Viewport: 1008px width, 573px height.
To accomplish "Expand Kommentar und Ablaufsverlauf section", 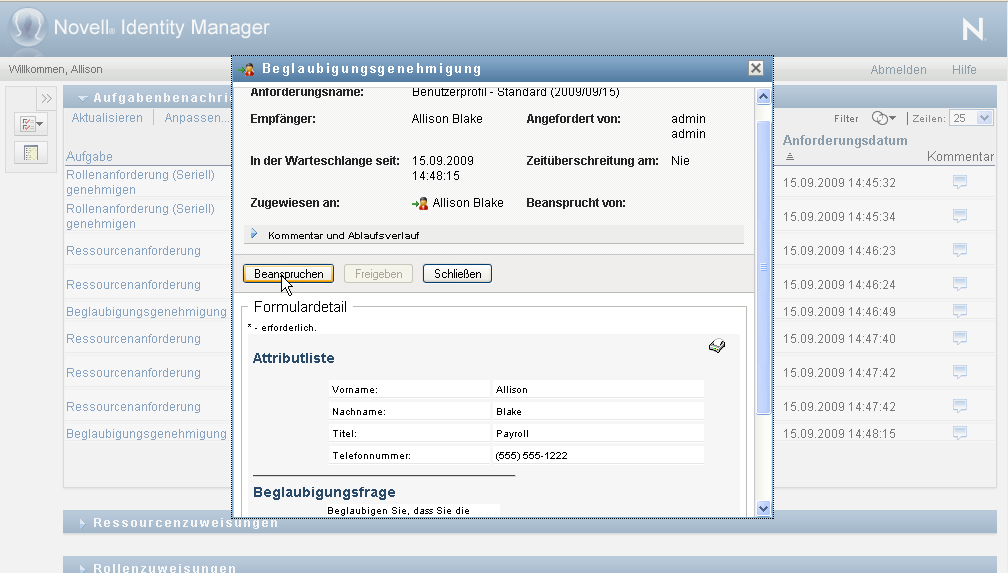I will (255, 234).
